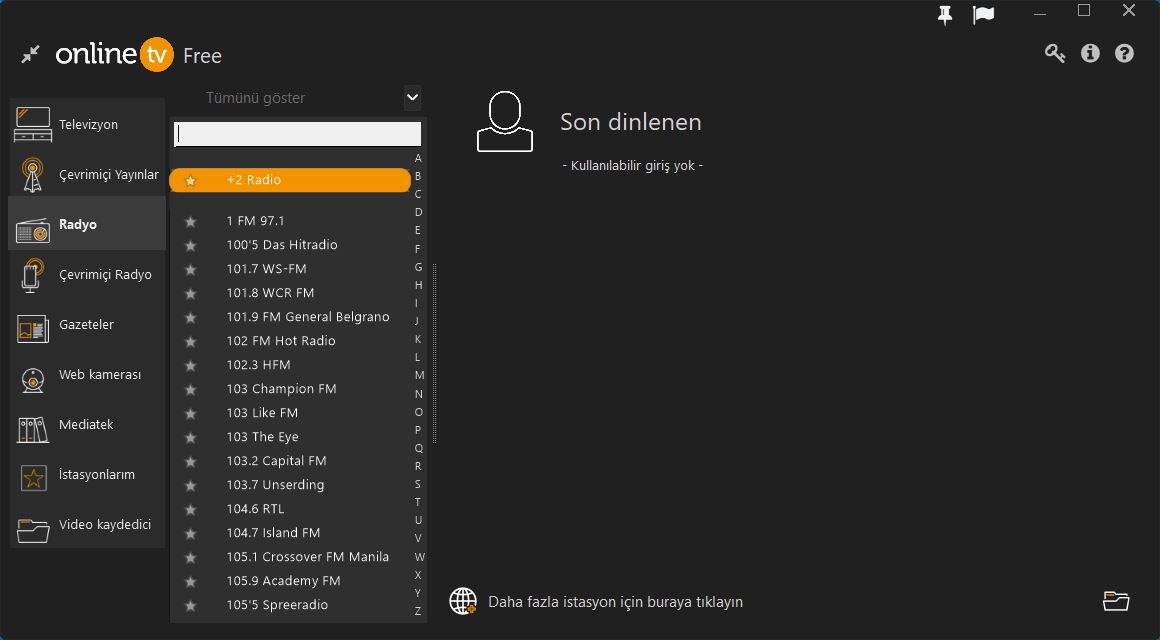Viewport: 1160px width, 640px height.
Task: Select the 1 FM 97.1 station name
Action: tap(255, 220)
